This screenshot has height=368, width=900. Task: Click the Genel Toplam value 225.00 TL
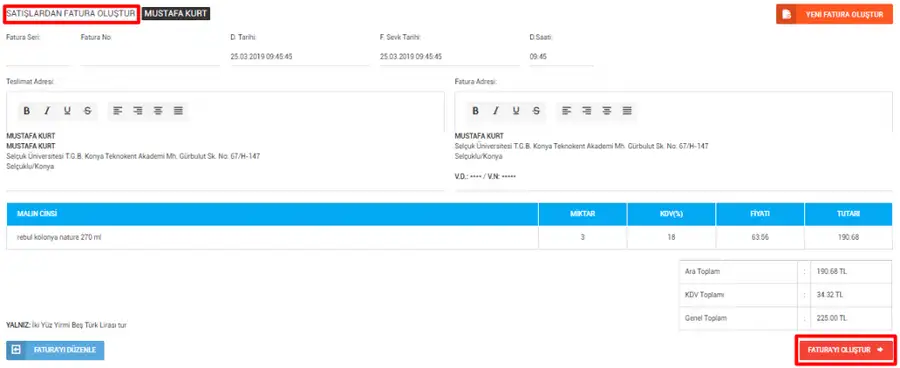click(832, 318)
